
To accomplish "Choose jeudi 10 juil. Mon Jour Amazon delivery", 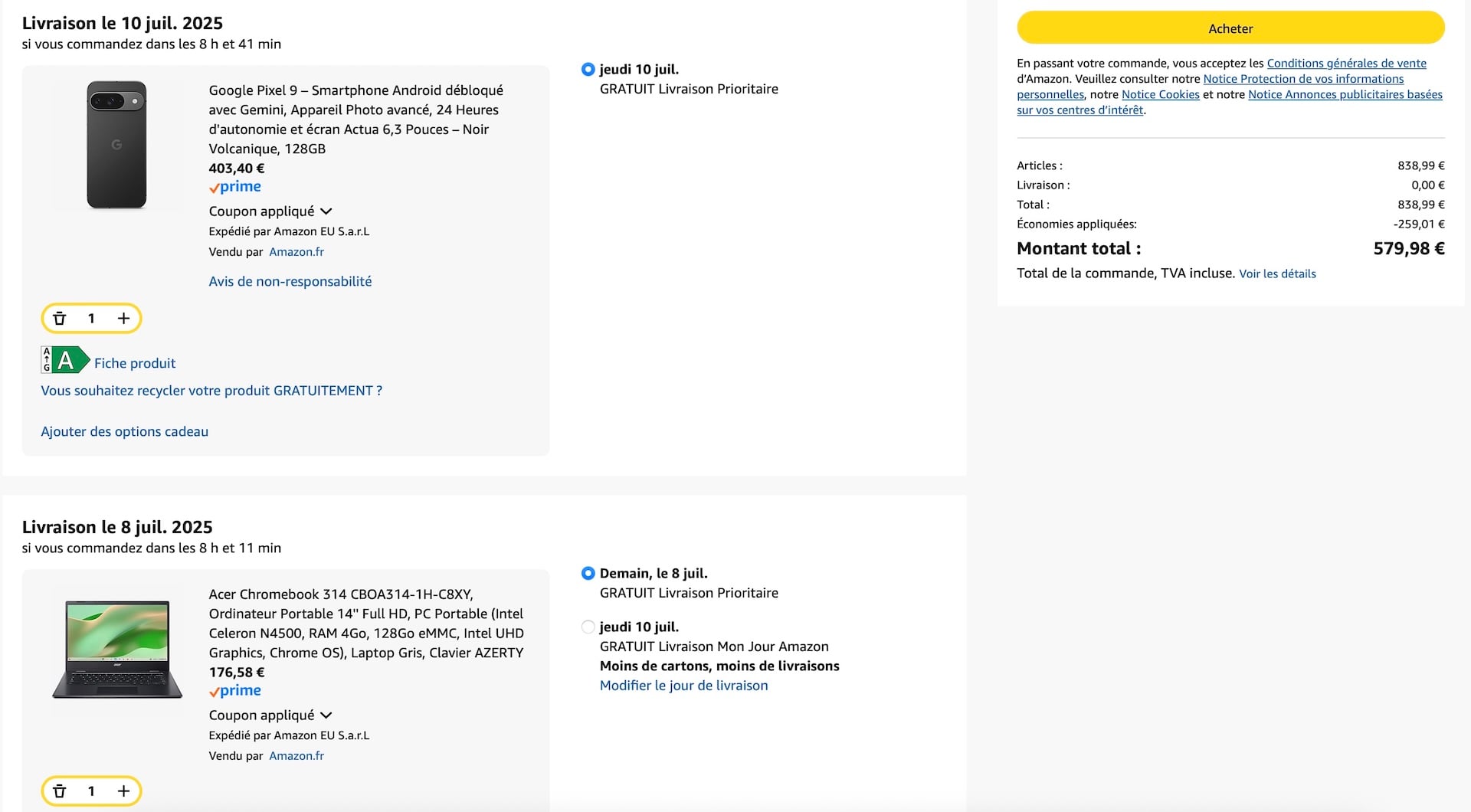I will coord(588,627).
